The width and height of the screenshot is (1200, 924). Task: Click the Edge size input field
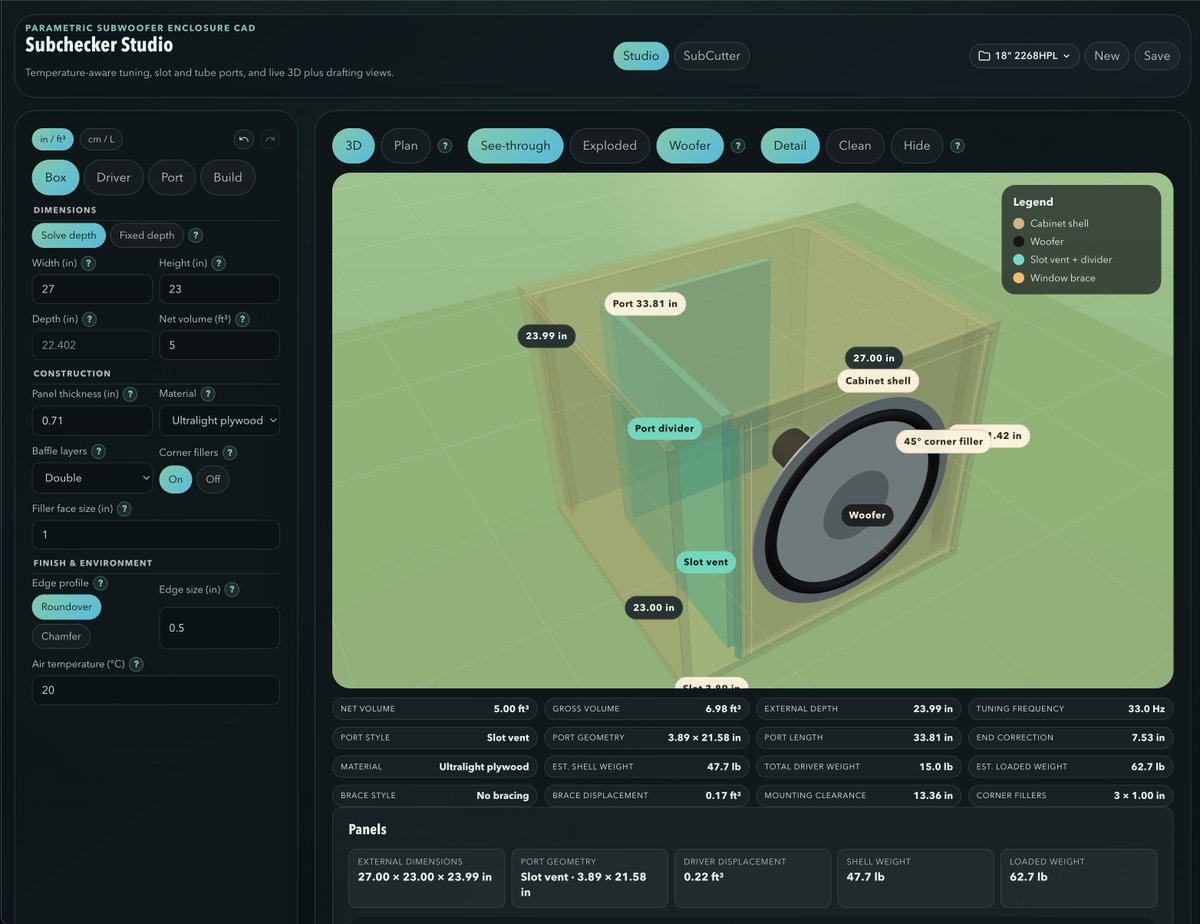click(x=219, y=628)
